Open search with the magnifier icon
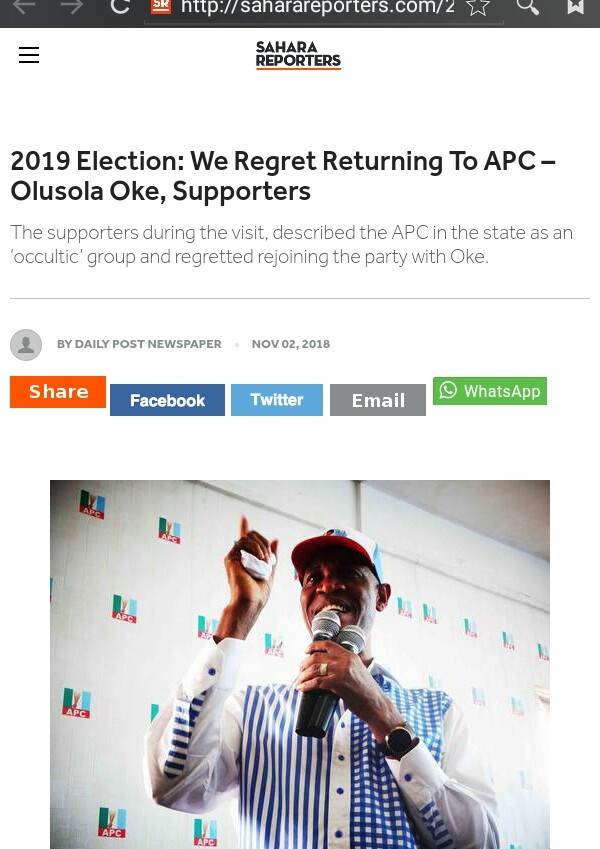This screenshot has height=849, width=600. pyautogui.click(x=527, y=7)
